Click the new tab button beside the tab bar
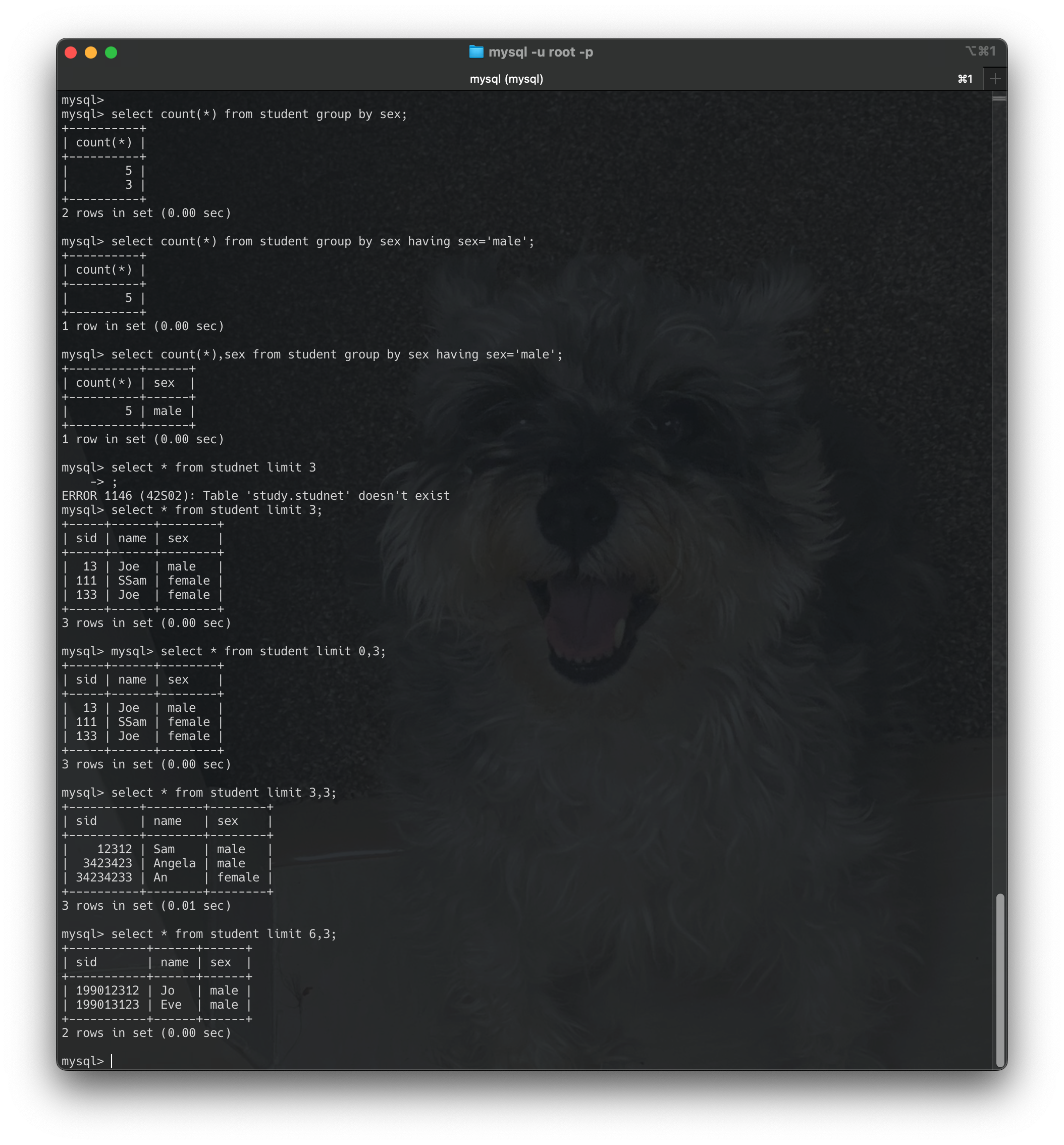 (x=995, y=79)
